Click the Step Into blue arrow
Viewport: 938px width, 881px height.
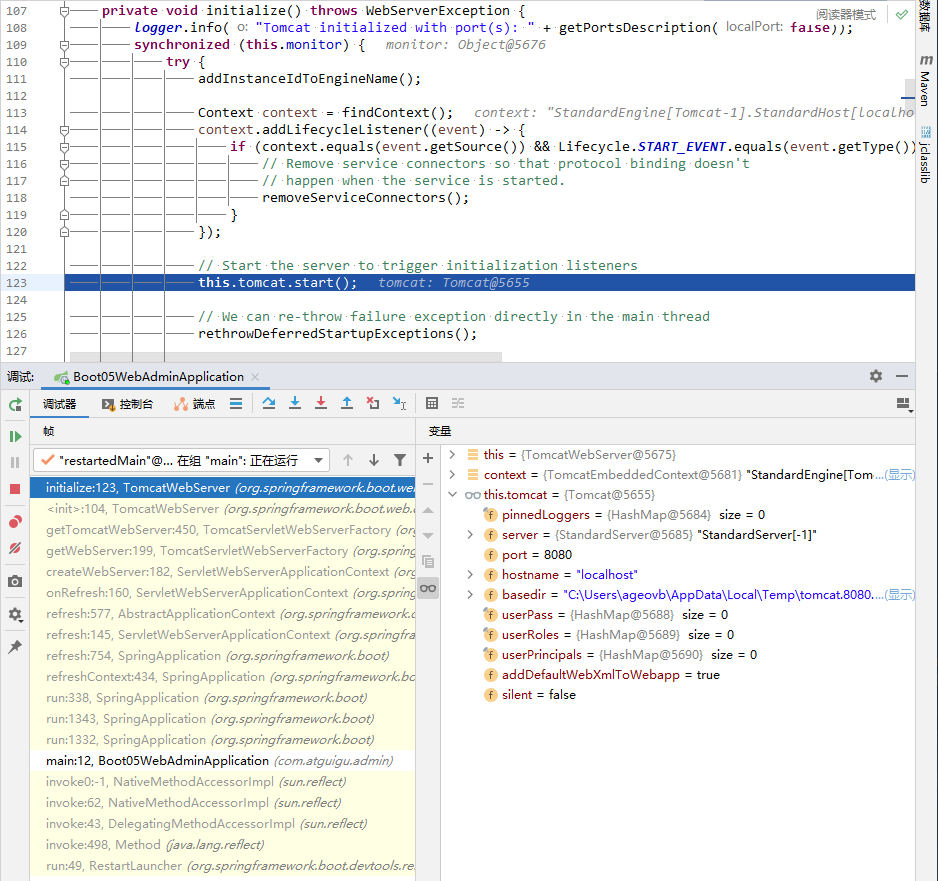pos(295,404)
